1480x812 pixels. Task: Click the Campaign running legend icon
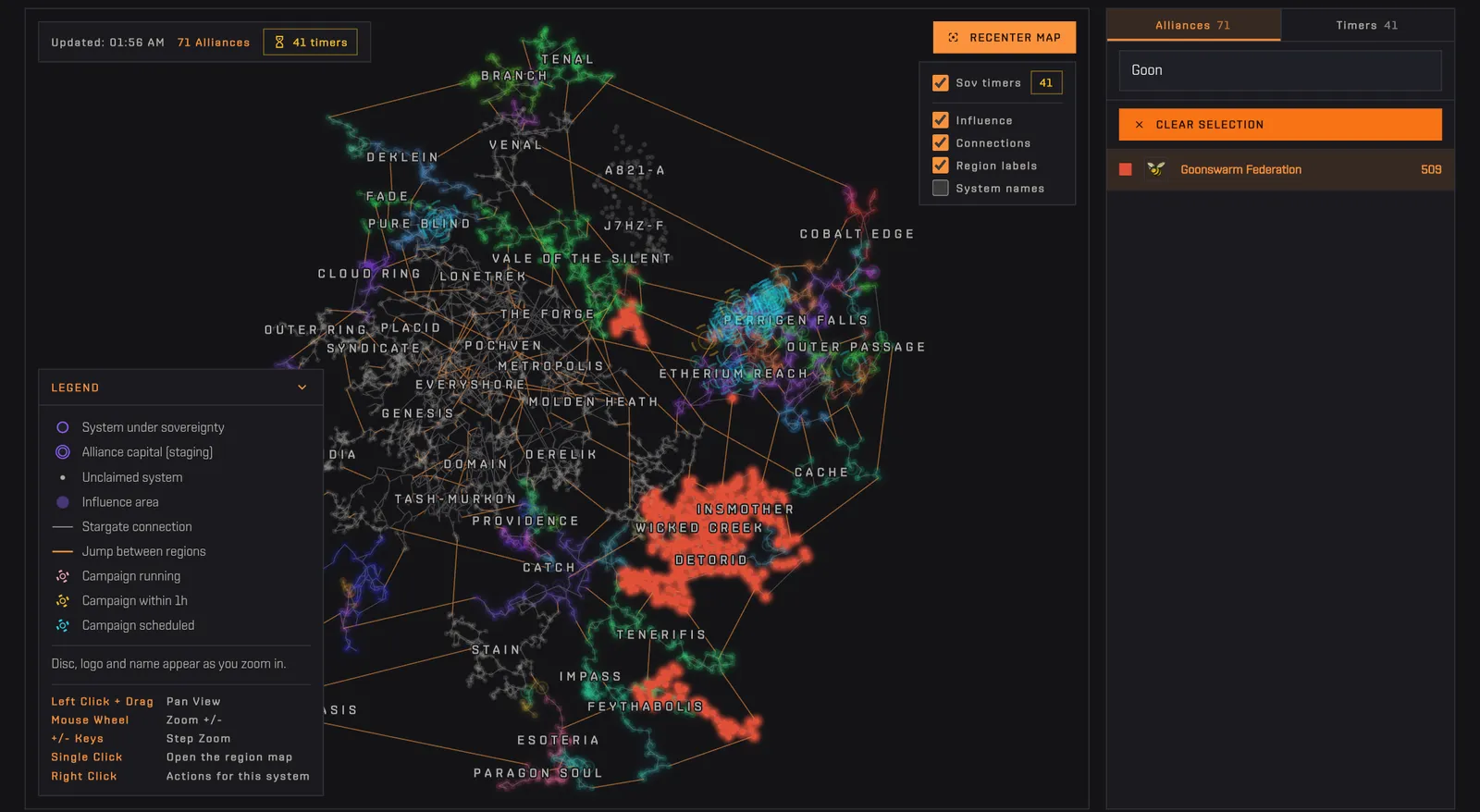(63, 576)
